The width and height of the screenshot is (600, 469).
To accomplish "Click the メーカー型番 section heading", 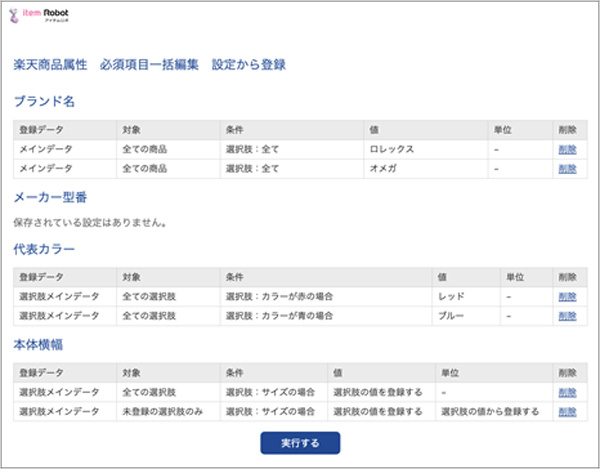I will [57, 197].
